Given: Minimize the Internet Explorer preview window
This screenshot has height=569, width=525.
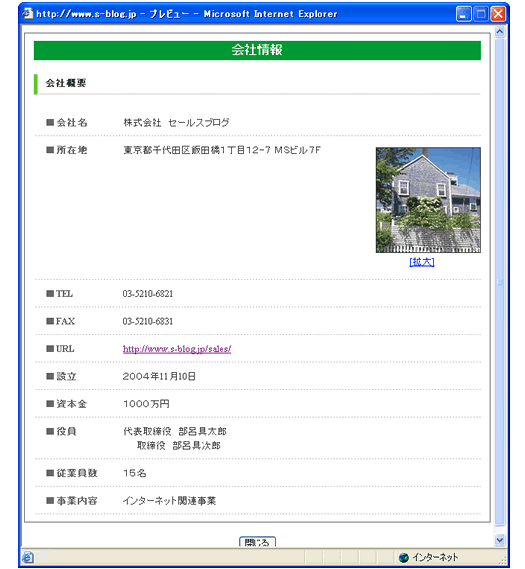Looking at the screenshot, I should point(463,14).
